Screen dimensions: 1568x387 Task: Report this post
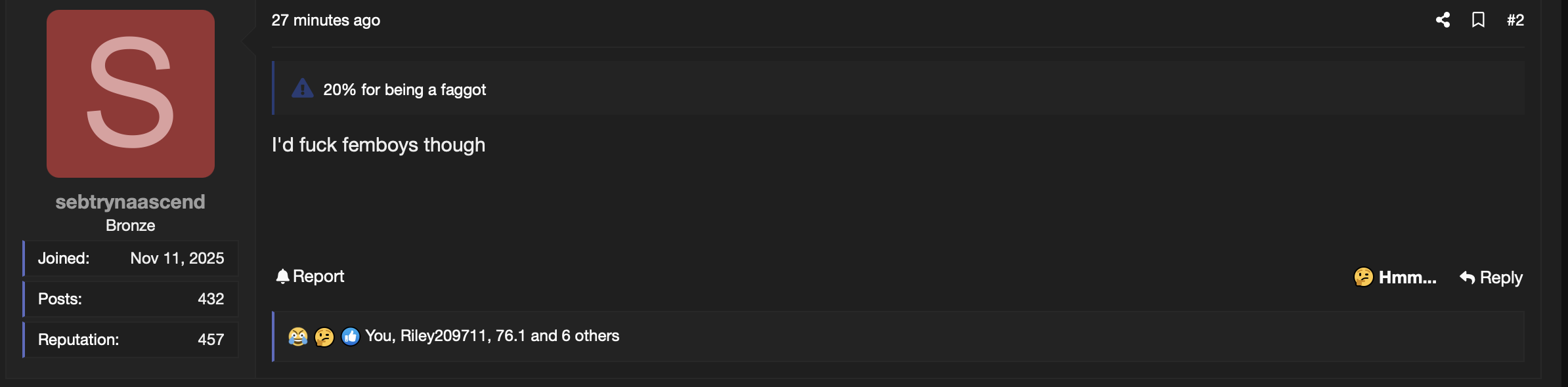310,276
